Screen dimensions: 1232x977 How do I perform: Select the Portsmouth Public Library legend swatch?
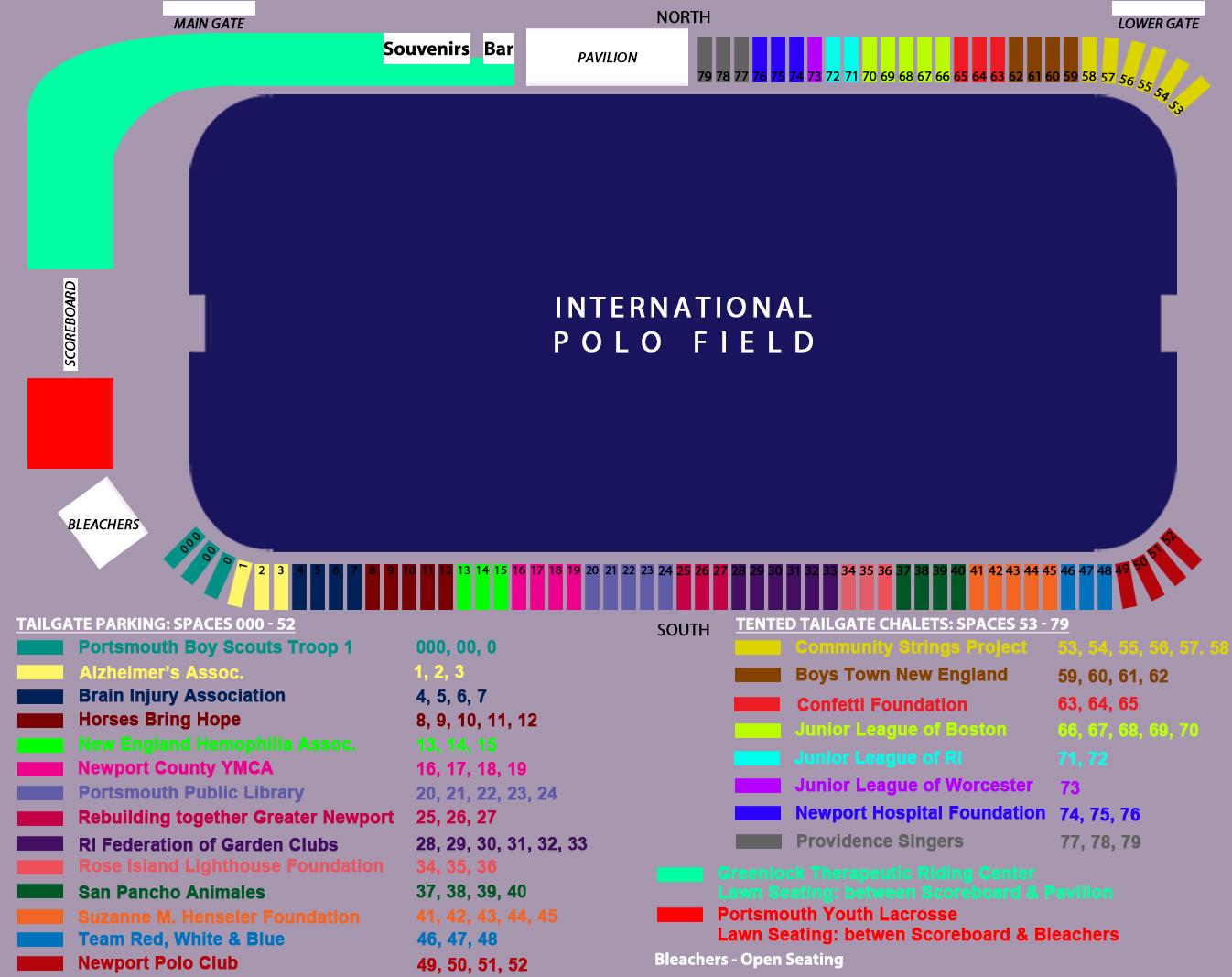[x=40, y=793]
